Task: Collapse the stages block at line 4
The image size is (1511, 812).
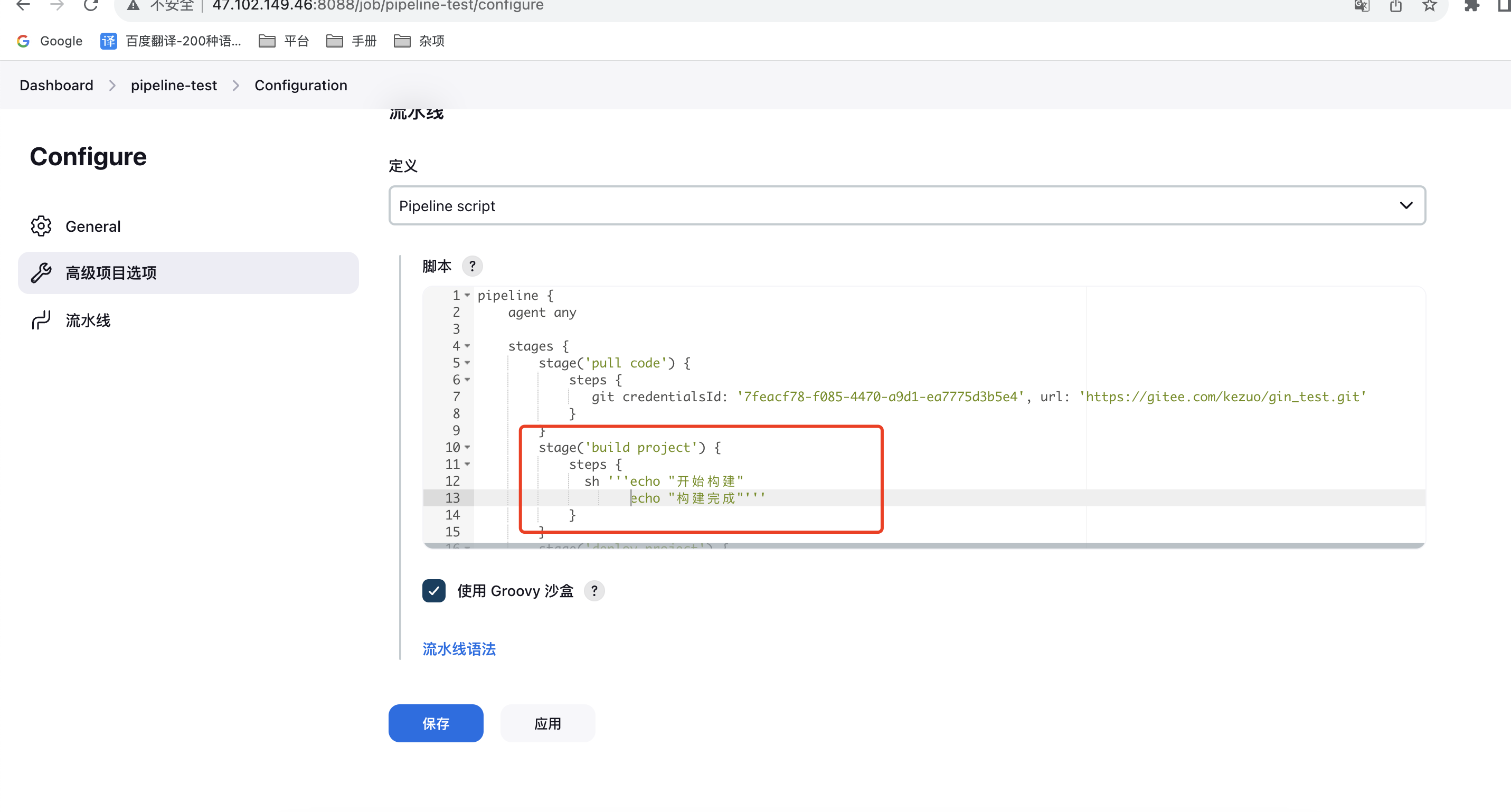Action: pos(467,346)
